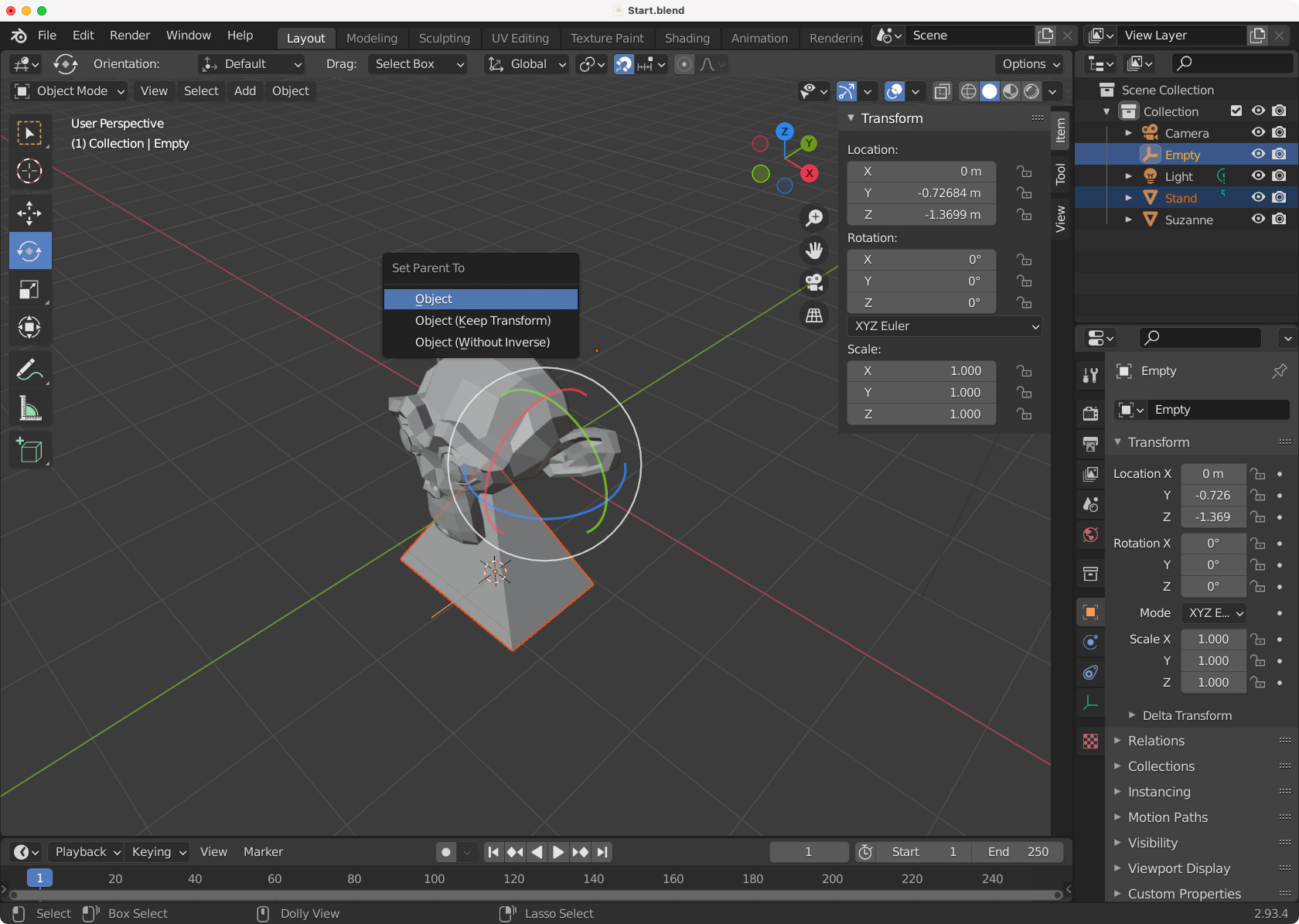Choose Object (Keep Transform) parent option

[482, 321]
